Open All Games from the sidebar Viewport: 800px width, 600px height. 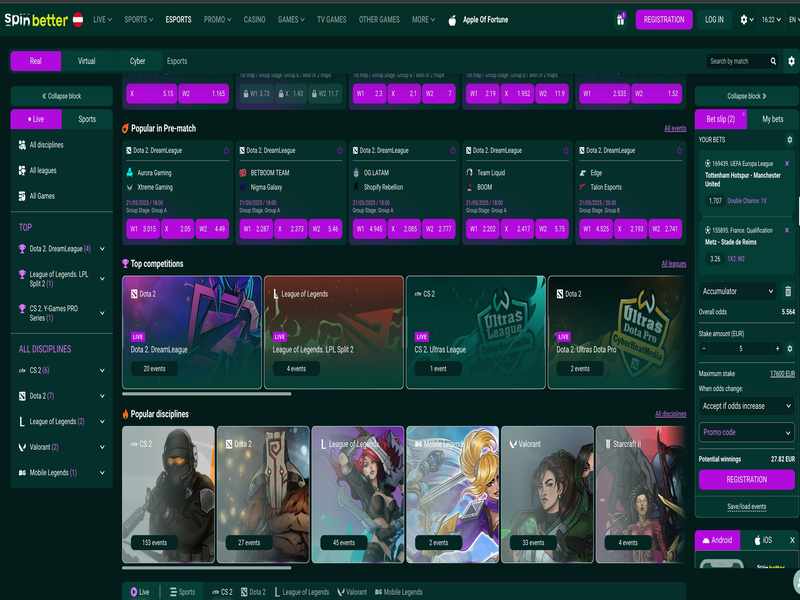pos(40,196)
